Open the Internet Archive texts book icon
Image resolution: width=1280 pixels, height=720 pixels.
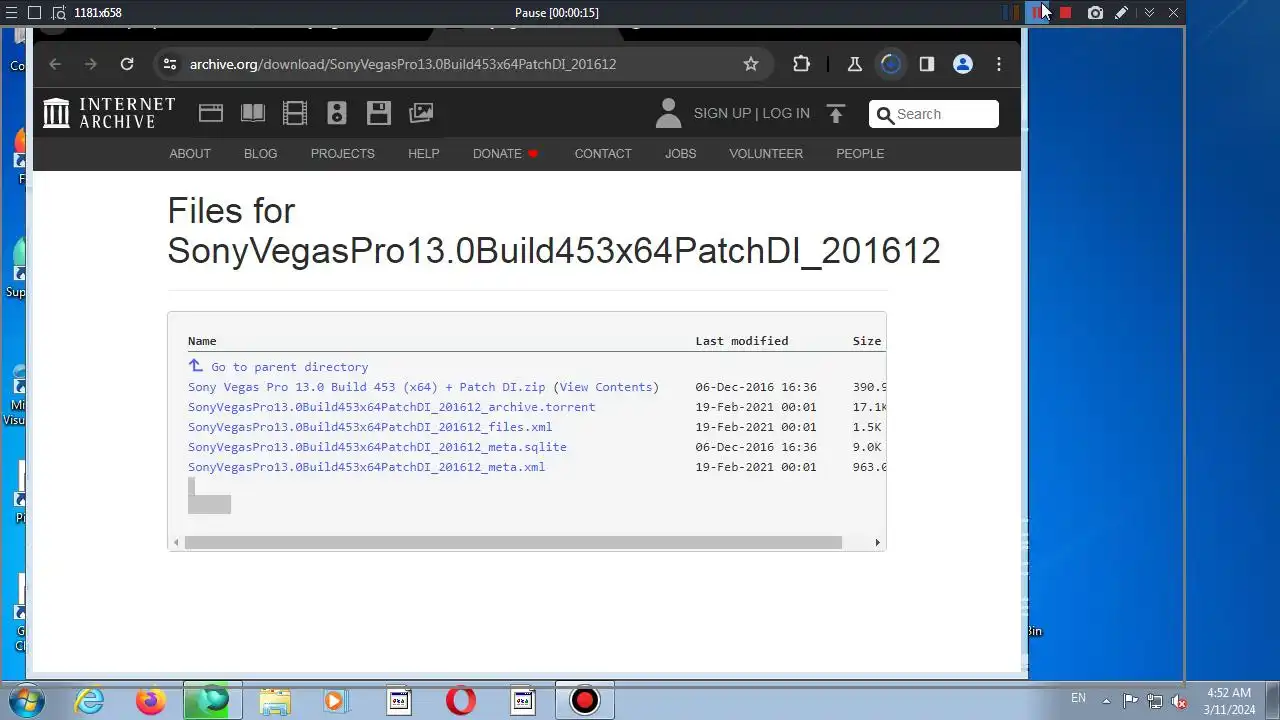[x=253, y=113]
